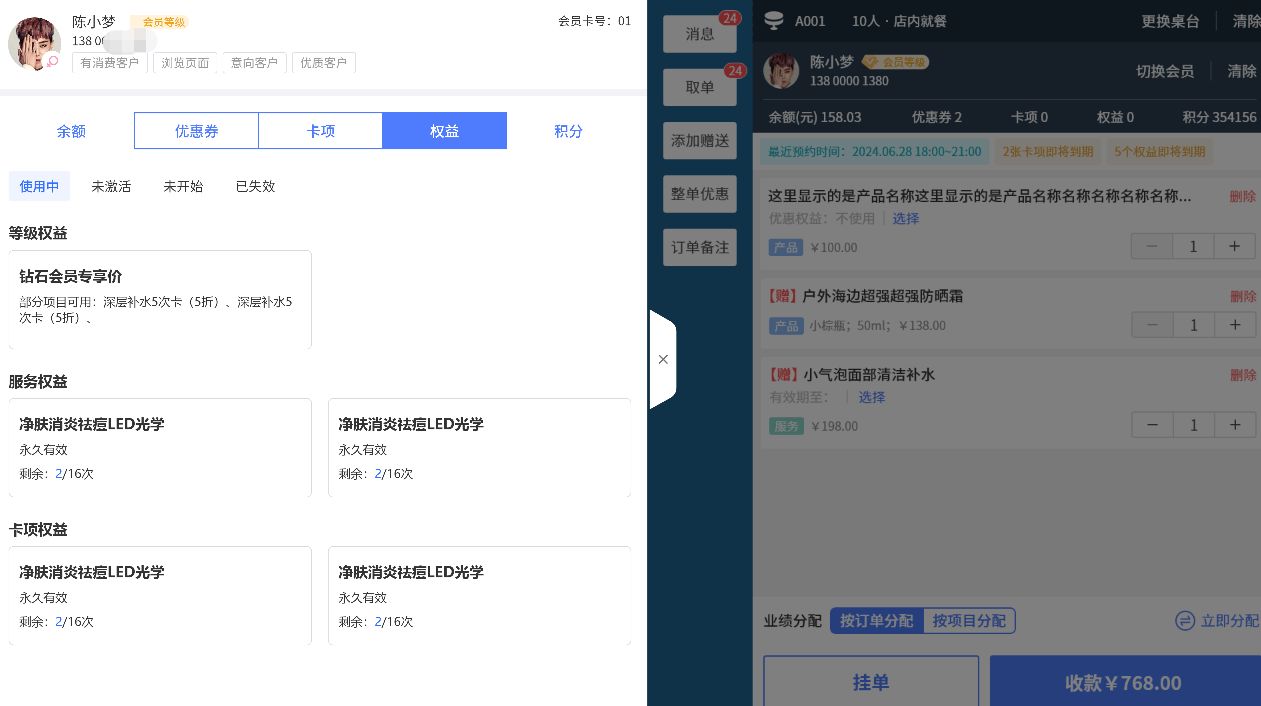
Task: Click 选择 next to 有效期至
Action: [x=872, y=397]
